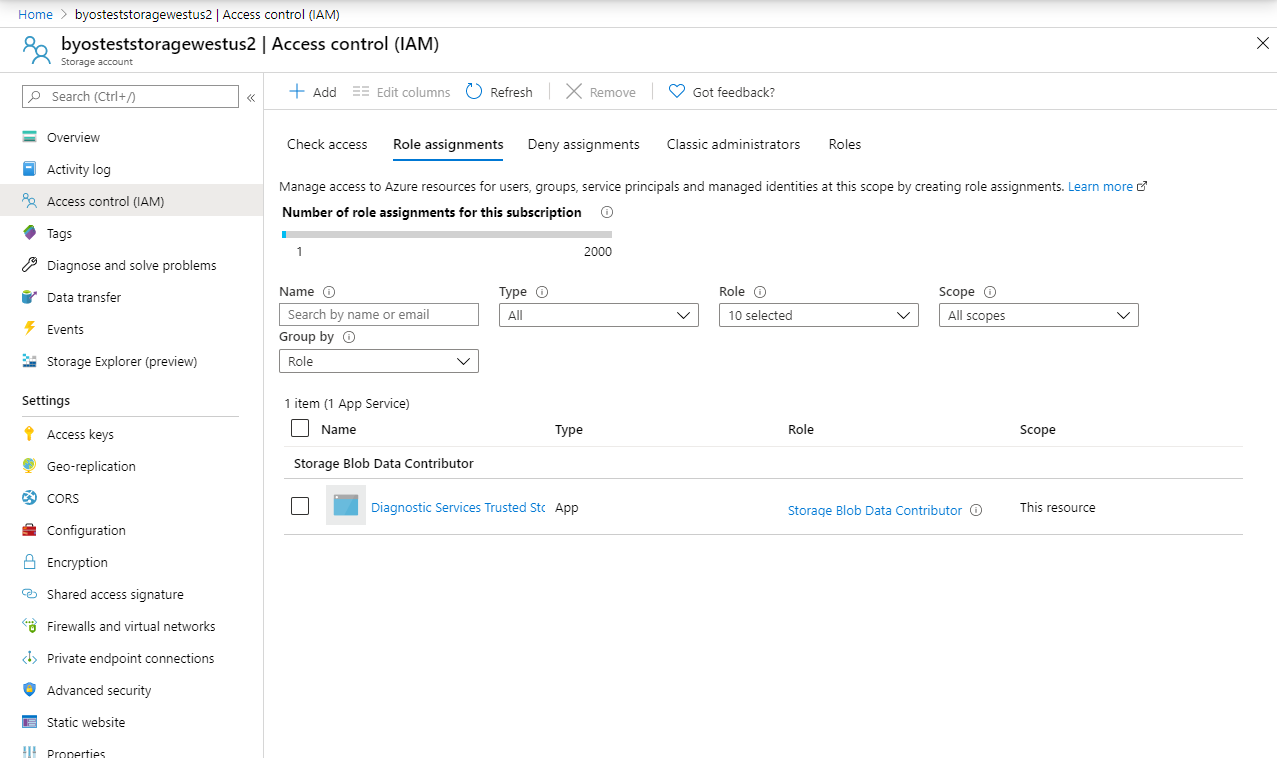Check the Diagnostic Services Trusted row checkbox
The height and width of the screenshot is (759, 1278).
pos(300,506)
